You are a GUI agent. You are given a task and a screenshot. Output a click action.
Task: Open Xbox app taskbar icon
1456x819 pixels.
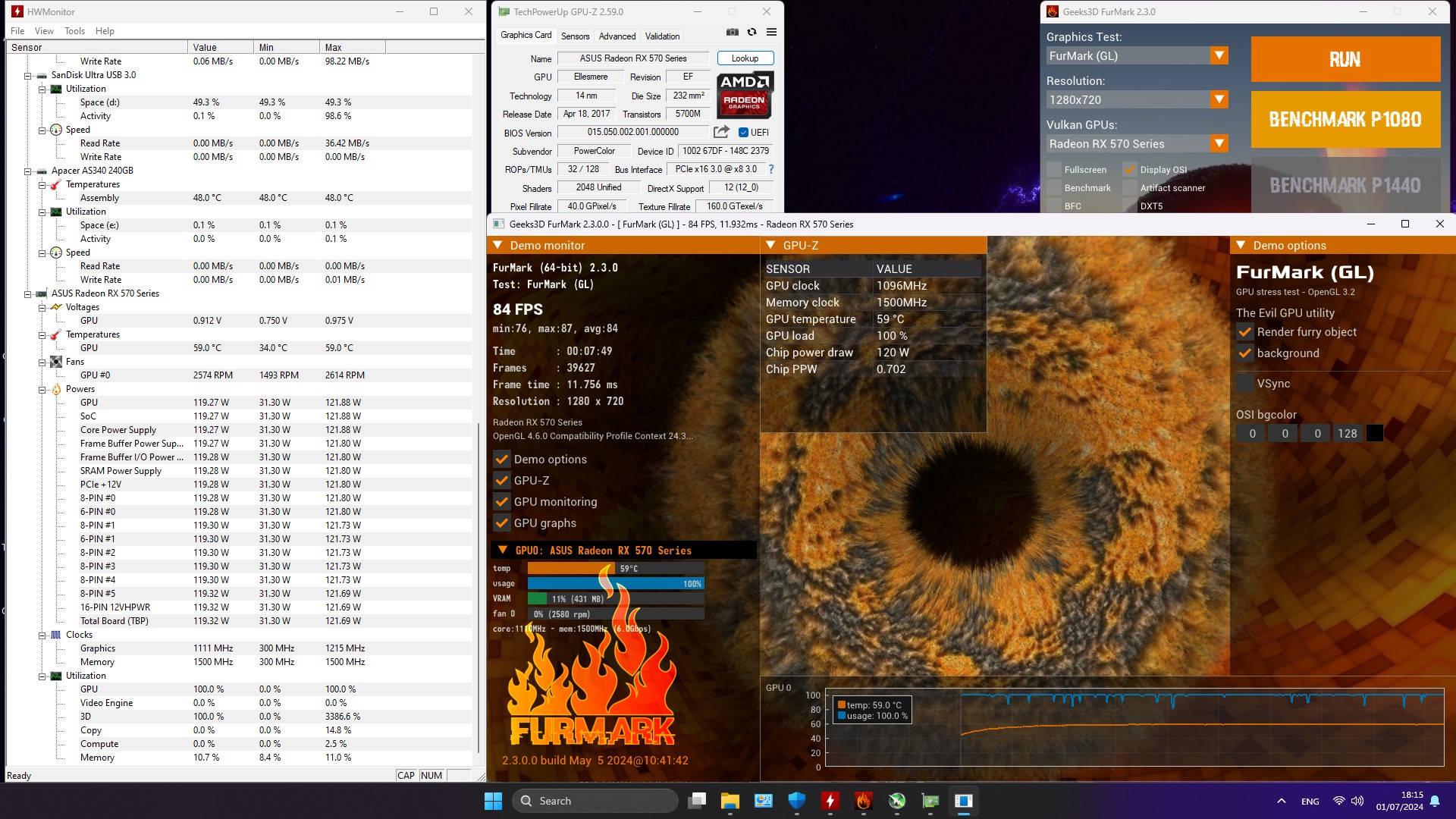click(x=897, y=801)
